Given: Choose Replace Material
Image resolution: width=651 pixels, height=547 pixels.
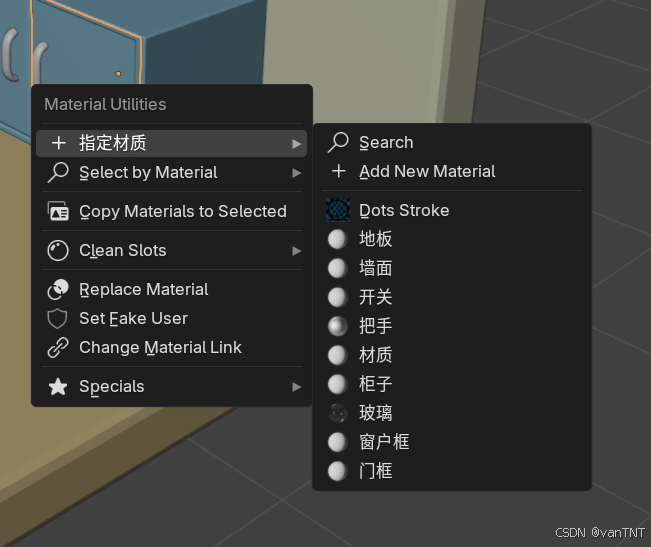Looking at the screenshot, I should point(171,289).
